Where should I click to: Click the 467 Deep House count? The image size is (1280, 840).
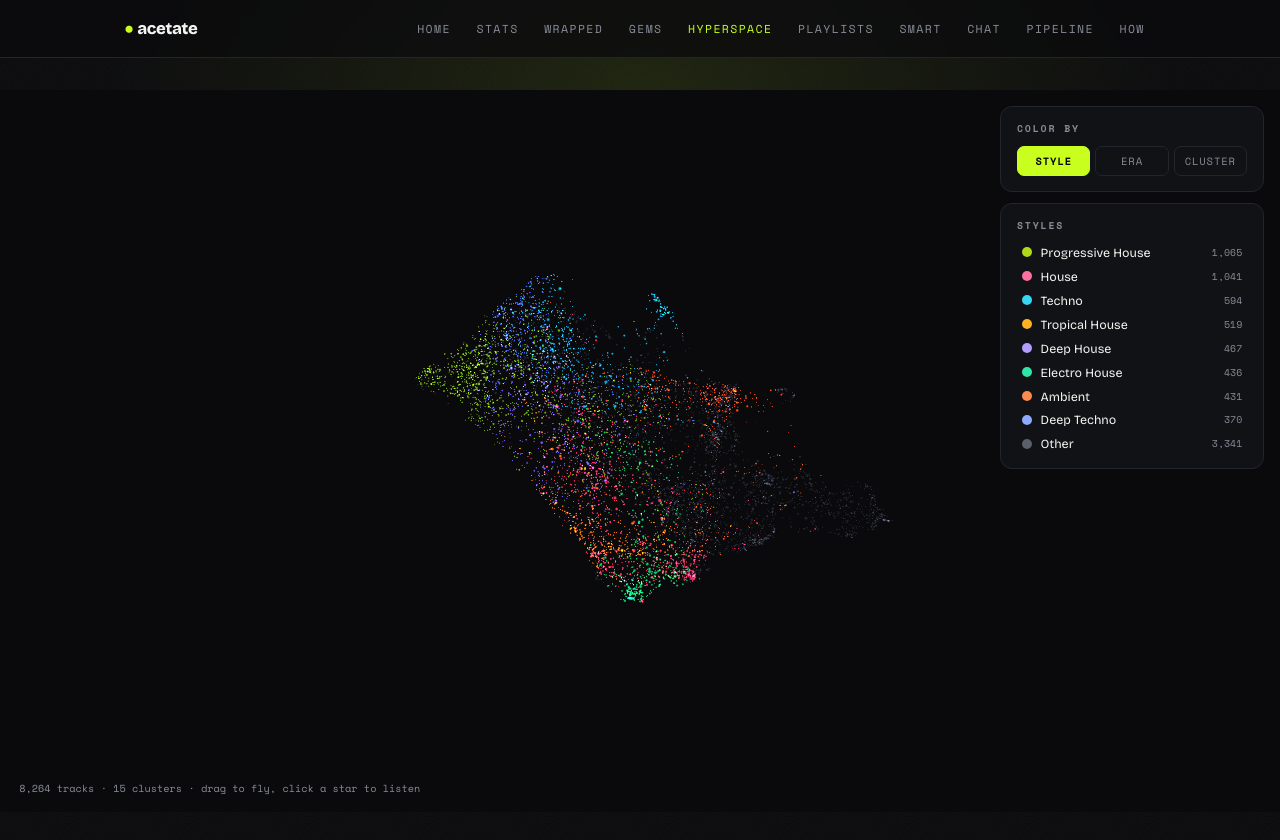(x=1233, y=349)
